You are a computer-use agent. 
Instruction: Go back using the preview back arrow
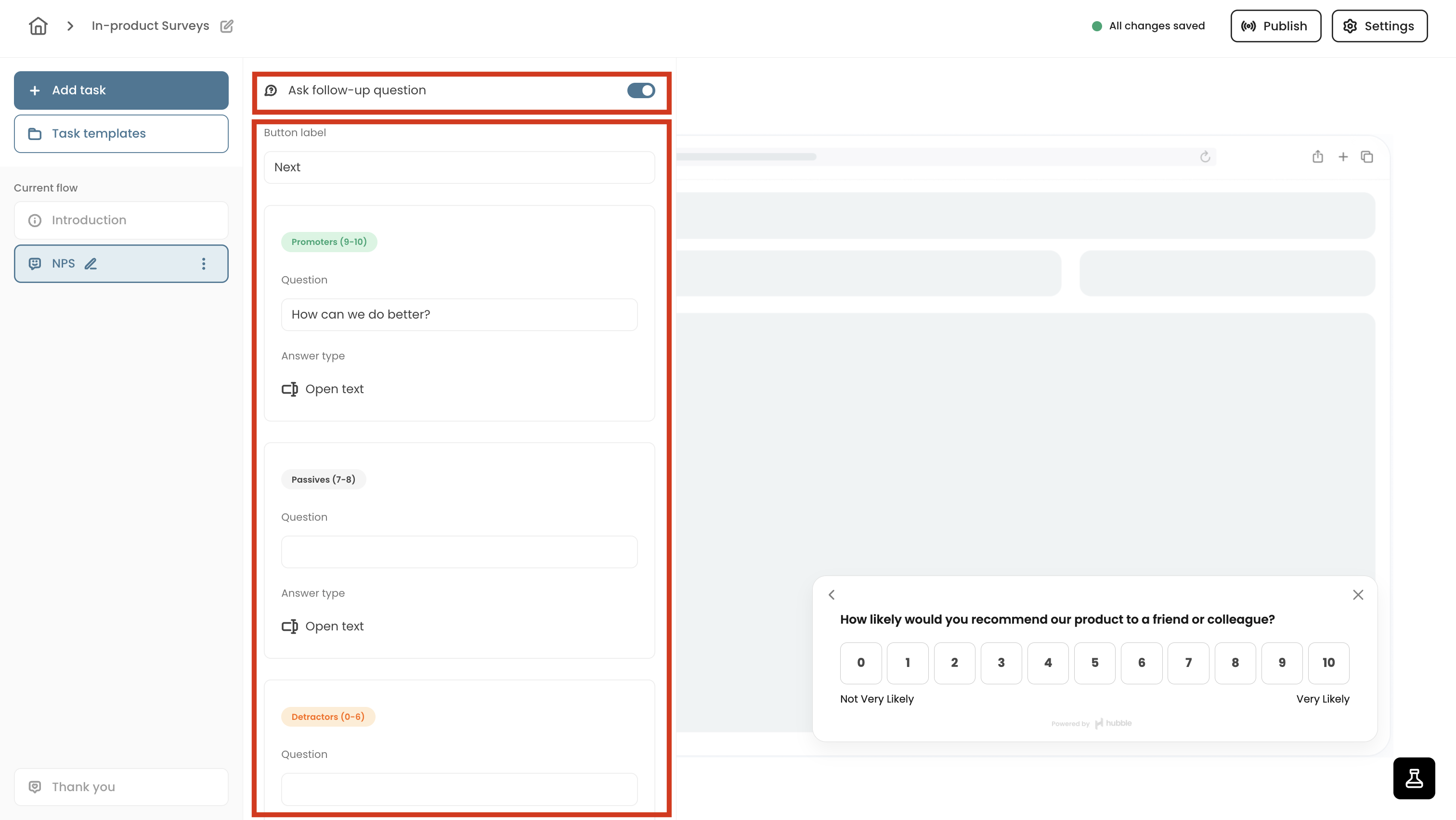click(x=832, y=595)
